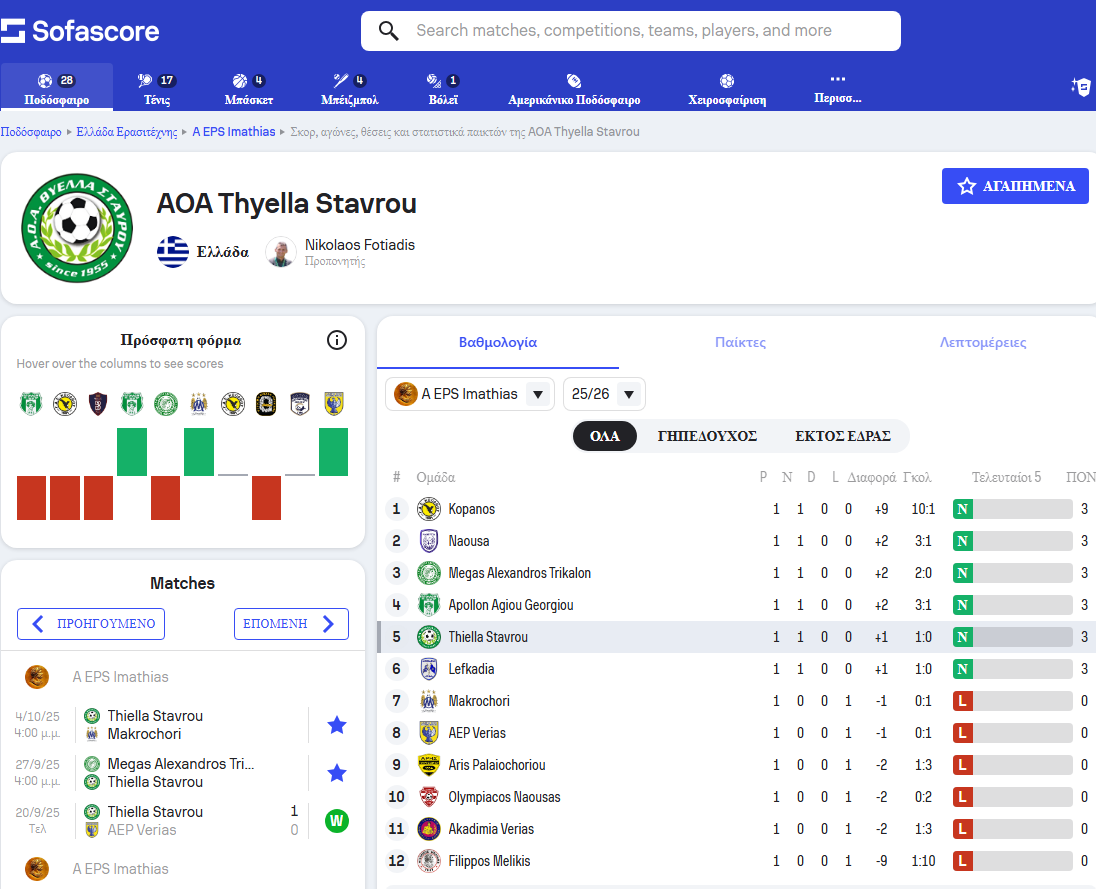Open the 25/26 season dropdown
Screen dimensions: 1096x889
click(604, 394)
